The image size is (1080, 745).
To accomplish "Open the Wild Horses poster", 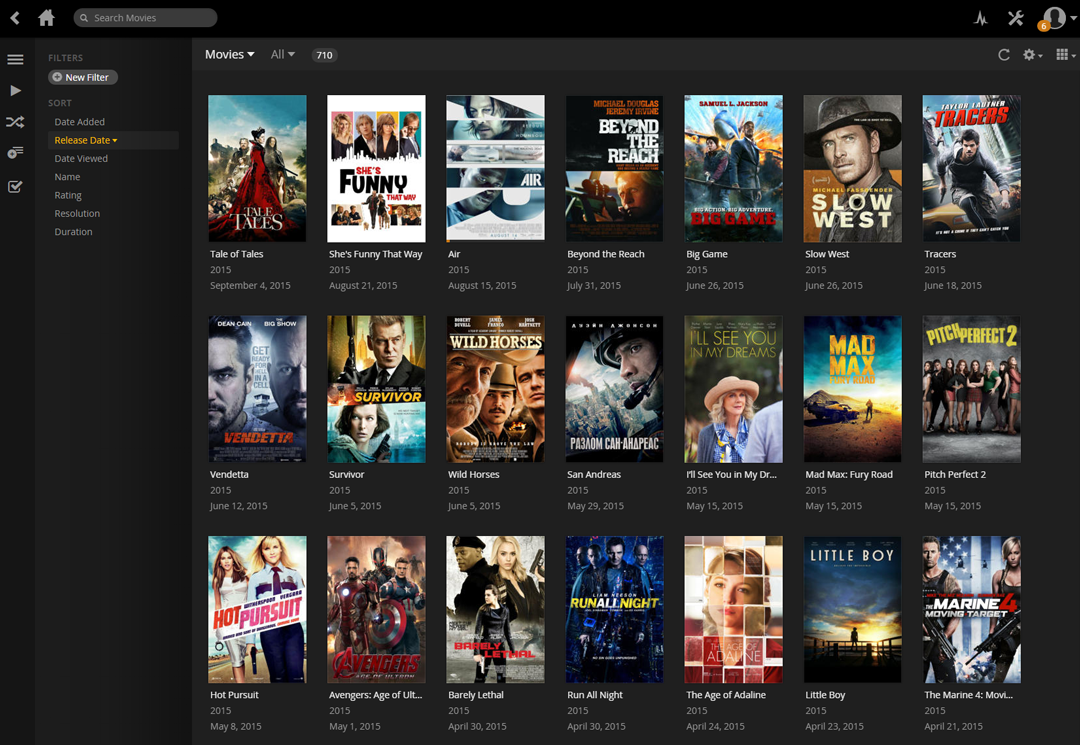I will (495, 389).
